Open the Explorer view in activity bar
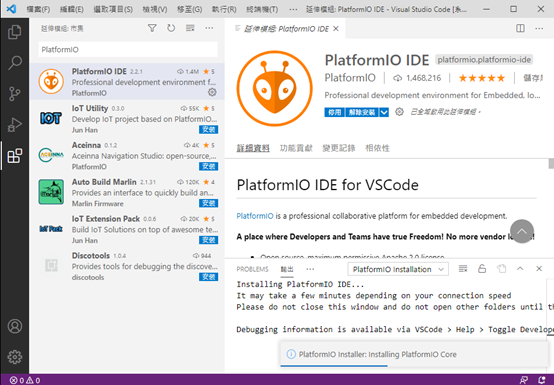 14,32
